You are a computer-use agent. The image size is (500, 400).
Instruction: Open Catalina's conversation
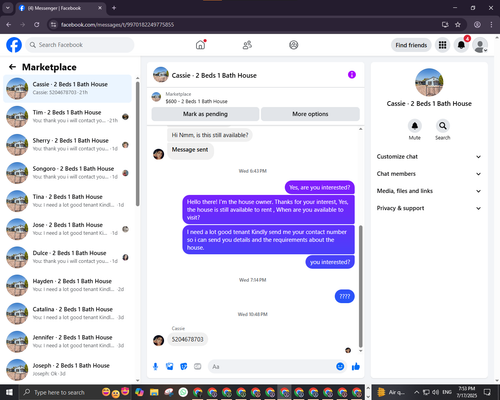(x=67, y=313)
